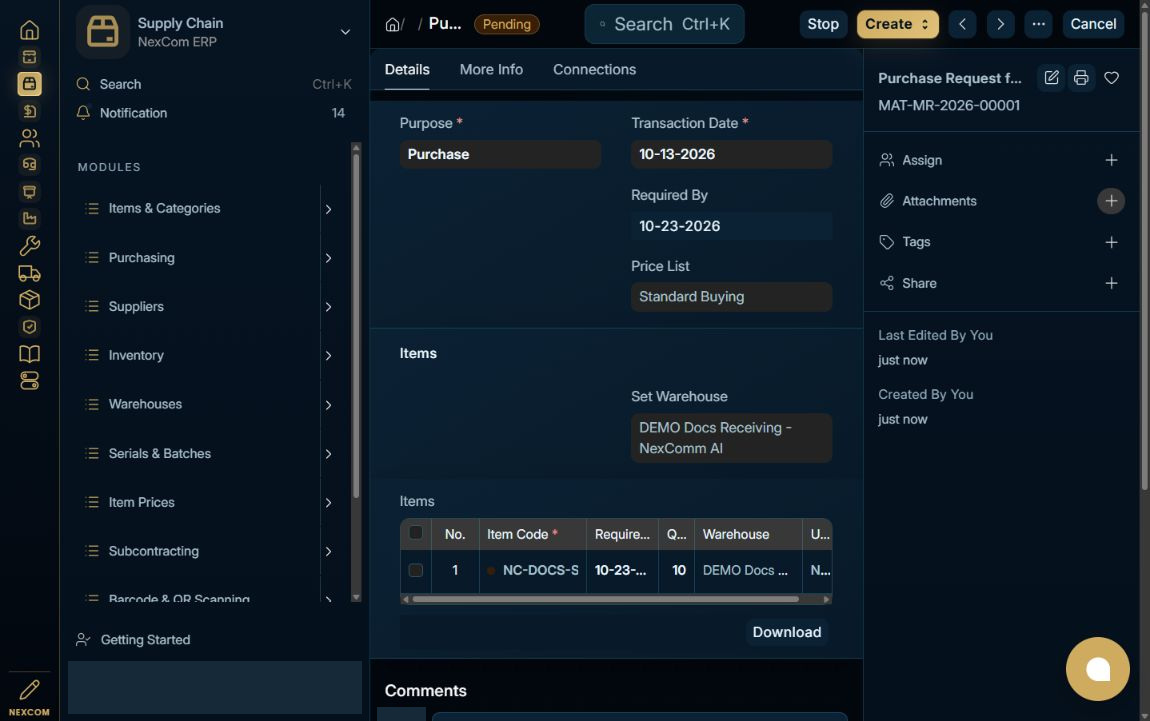Click the Download button under items table
Screen dimensions: 1150x721
pos(787,632)
